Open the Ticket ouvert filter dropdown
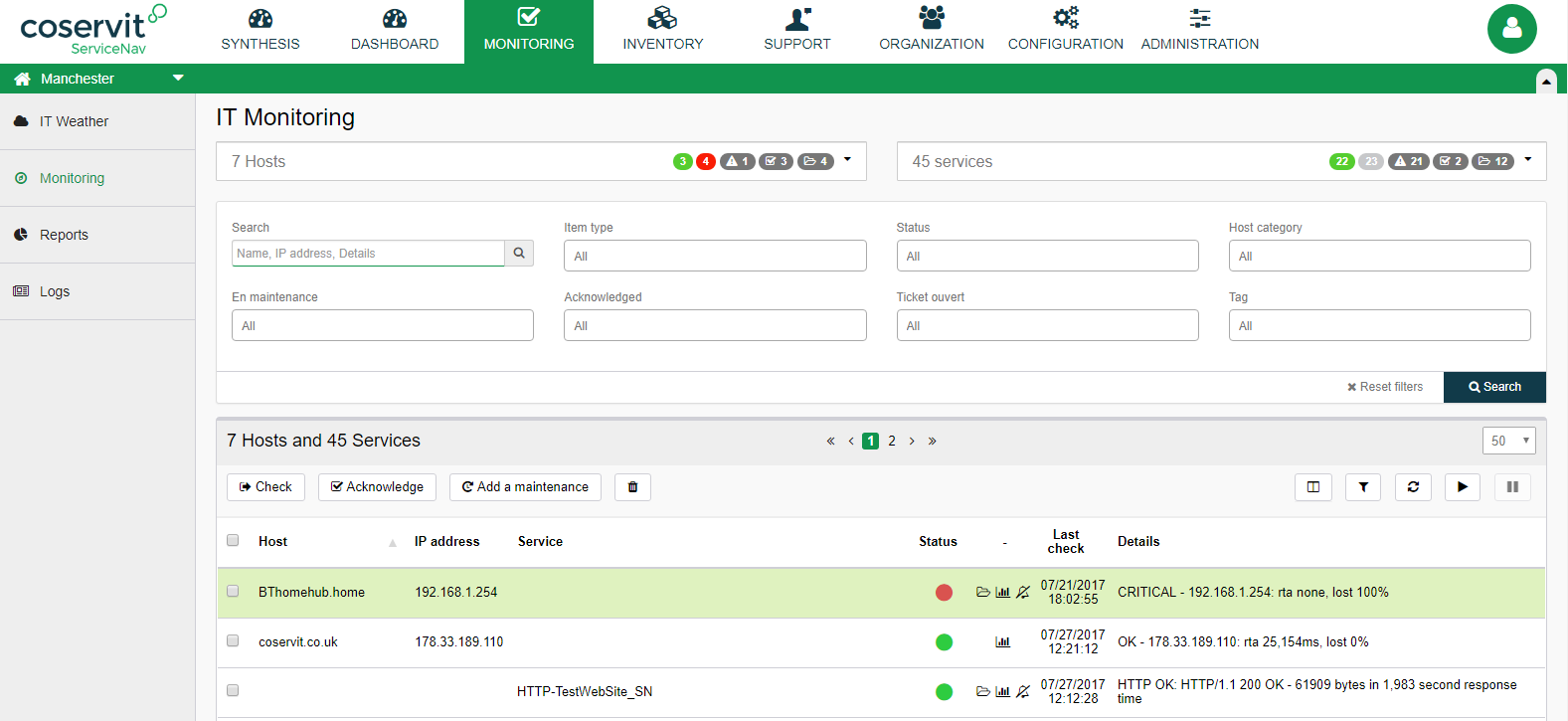Viewport: 1568px width, 721px height. tap(1047, 325)
